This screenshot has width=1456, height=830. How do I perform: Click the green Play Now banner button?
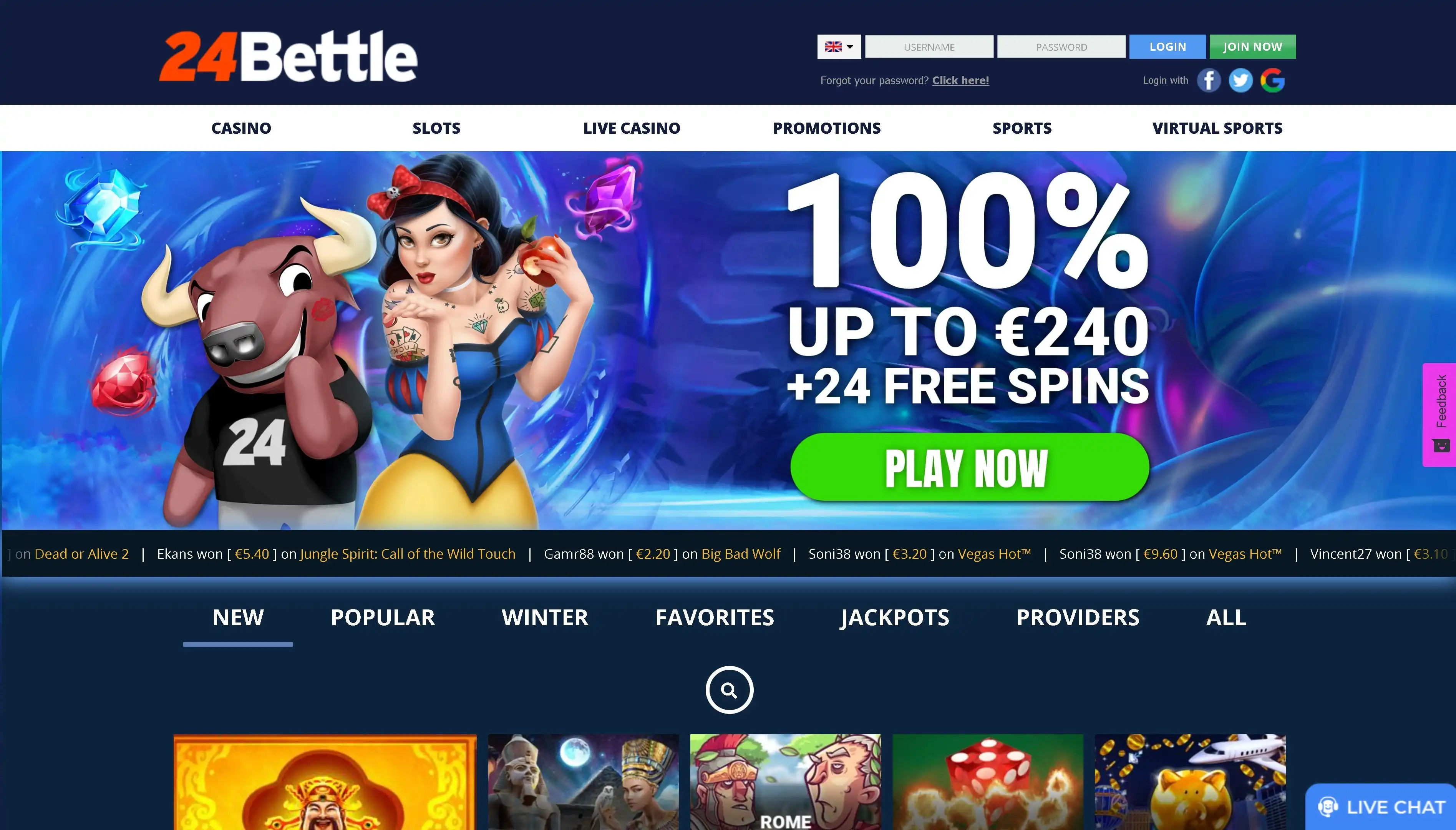[x=969, y=467]
